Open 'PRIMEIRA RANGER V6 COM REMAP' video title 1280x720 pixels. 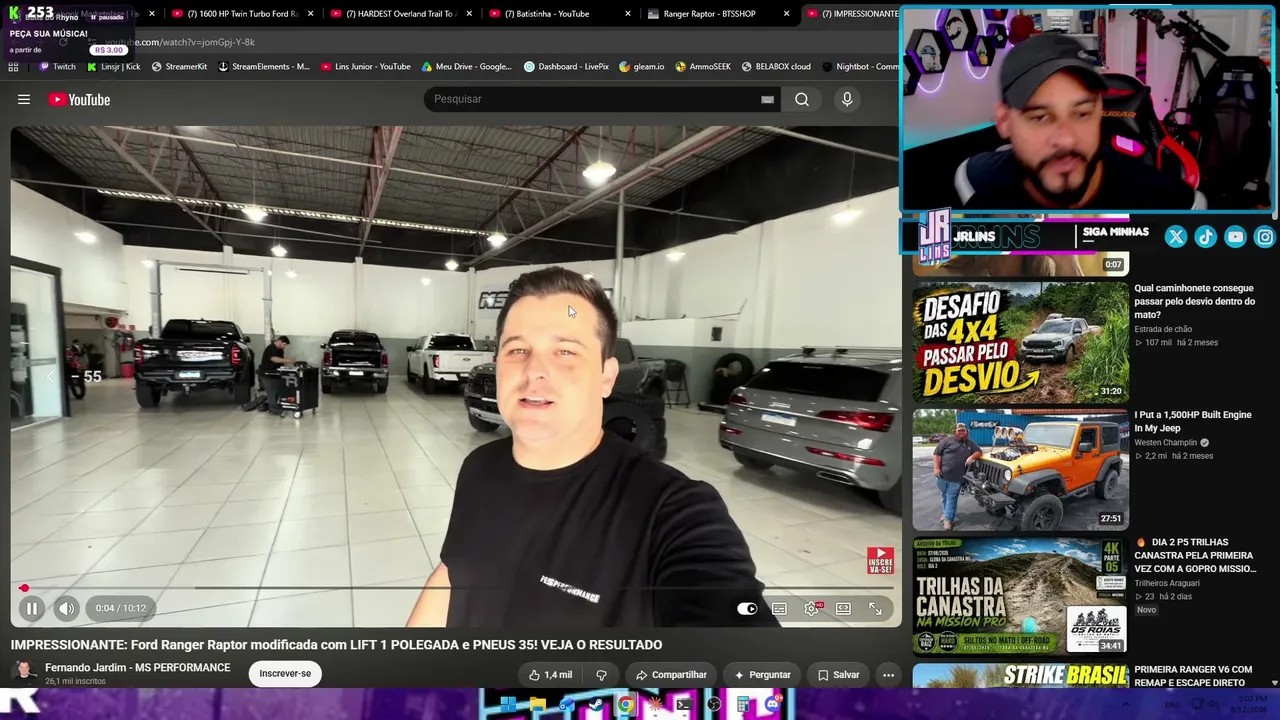pyautogui.click(x=1193, y=676)
